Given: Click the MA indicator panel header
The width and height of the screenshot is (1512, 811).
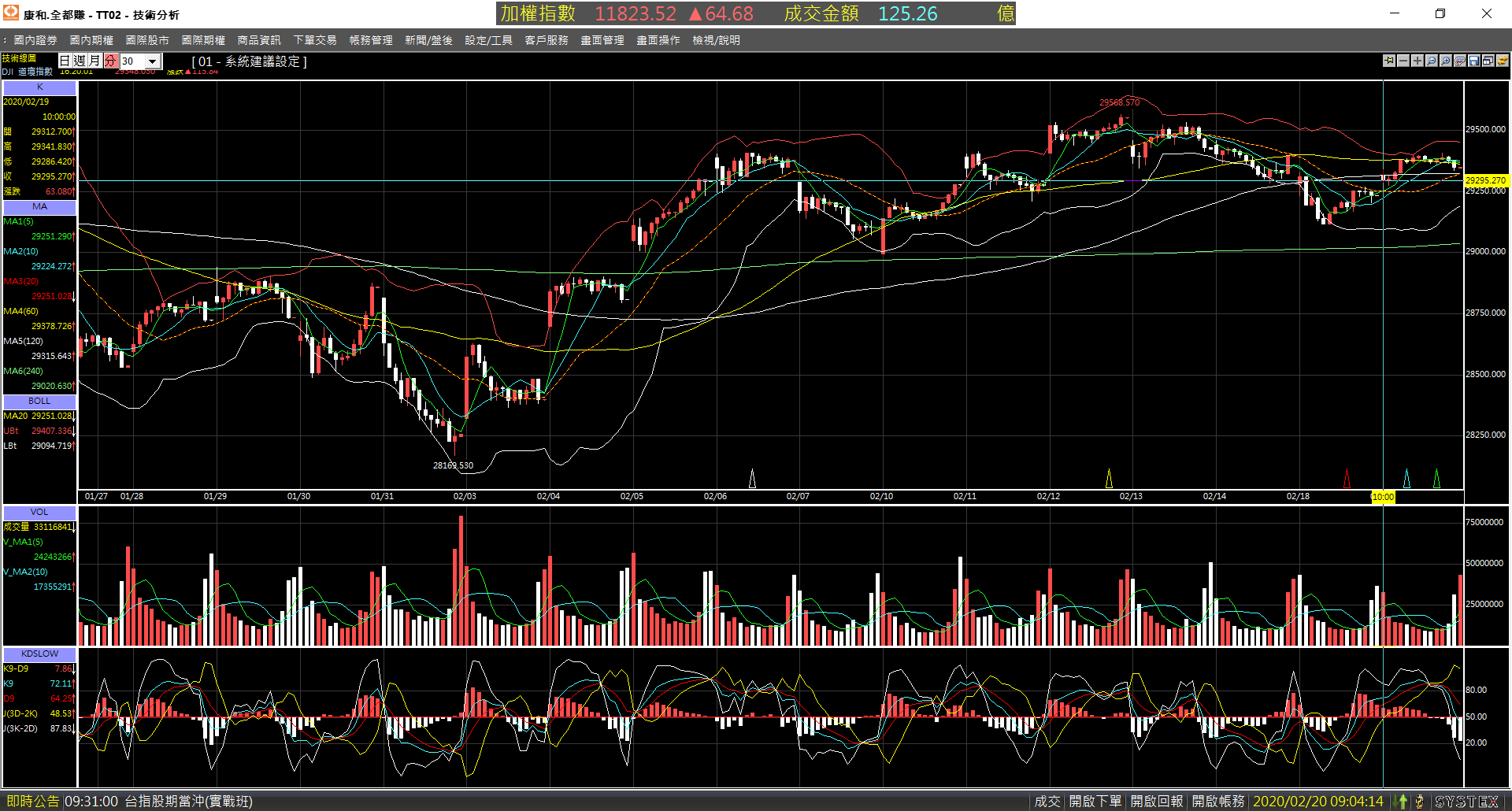Looking at the screenshot, I should [x=39, y=207].
